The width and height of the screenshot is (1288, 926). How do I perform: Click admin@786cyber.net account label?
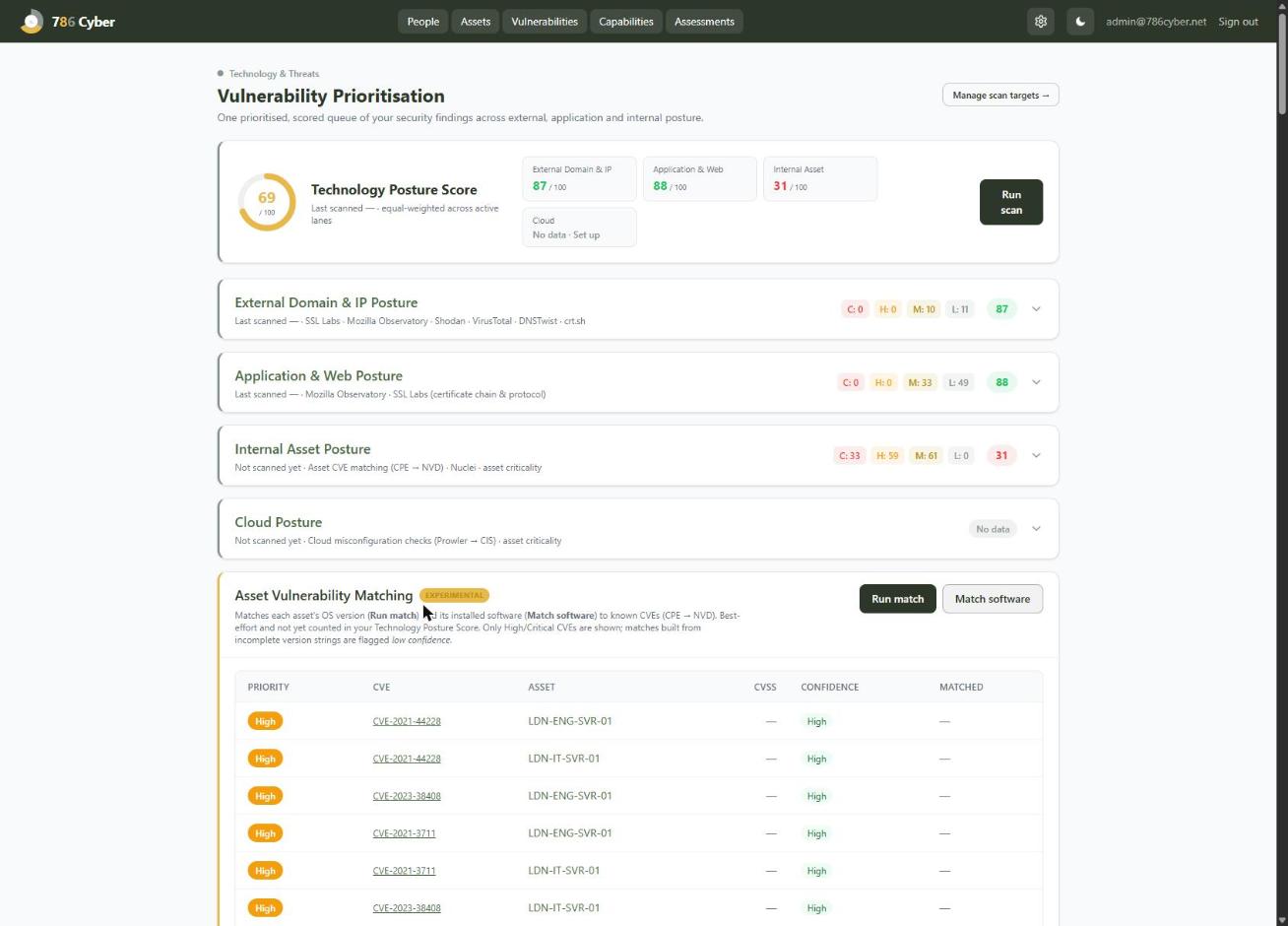pyautogui.click(x=1156, y=21)
